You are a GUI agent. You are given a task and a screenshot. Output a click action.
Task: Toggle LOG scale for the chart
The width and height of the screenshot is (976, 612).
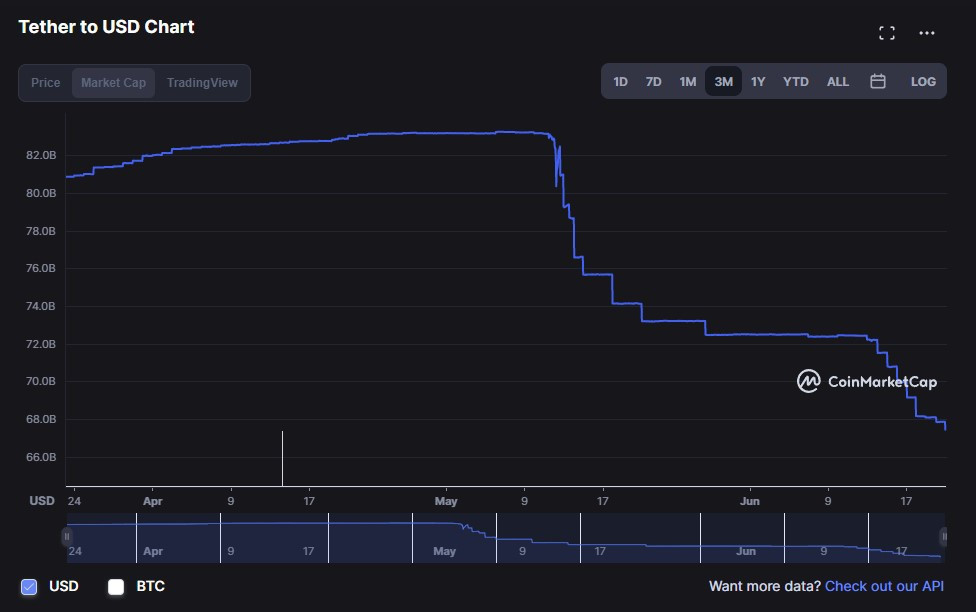tap(922, 81)
